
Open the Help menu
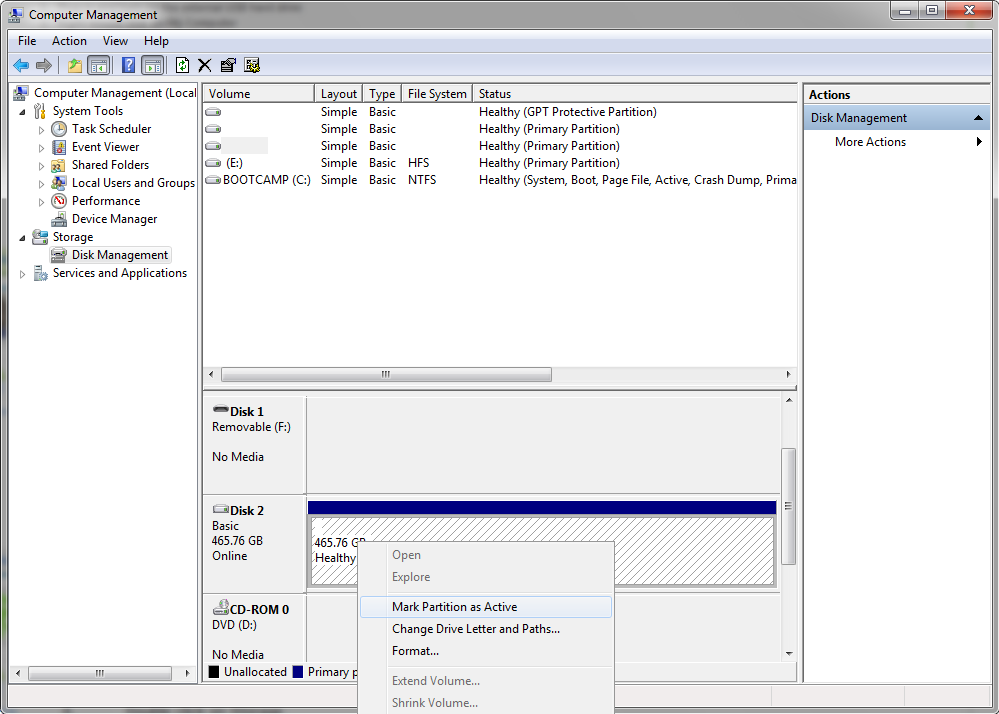pos(156,41)
